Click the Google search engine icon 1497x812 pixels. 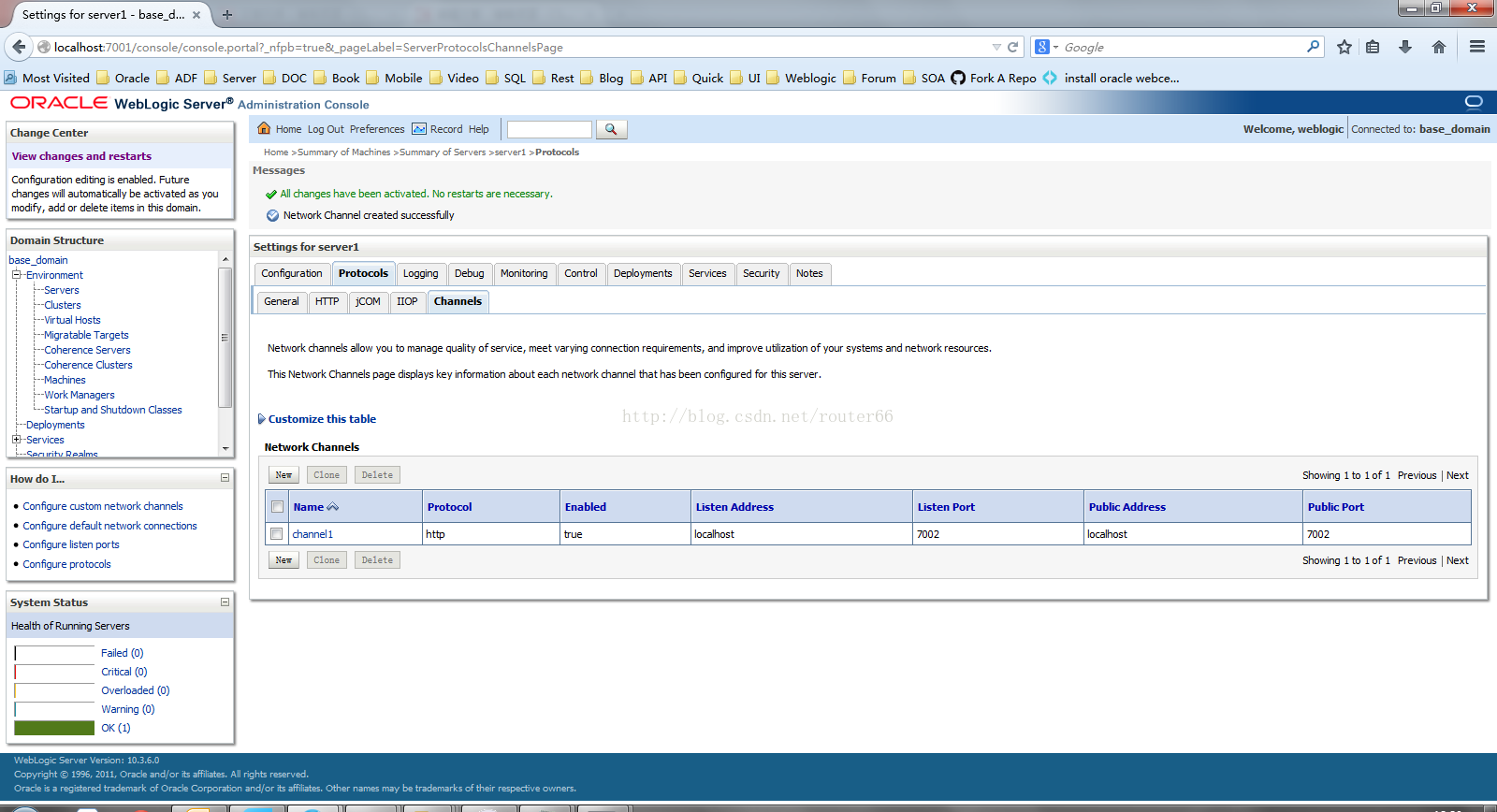(x=1041, y=47)
